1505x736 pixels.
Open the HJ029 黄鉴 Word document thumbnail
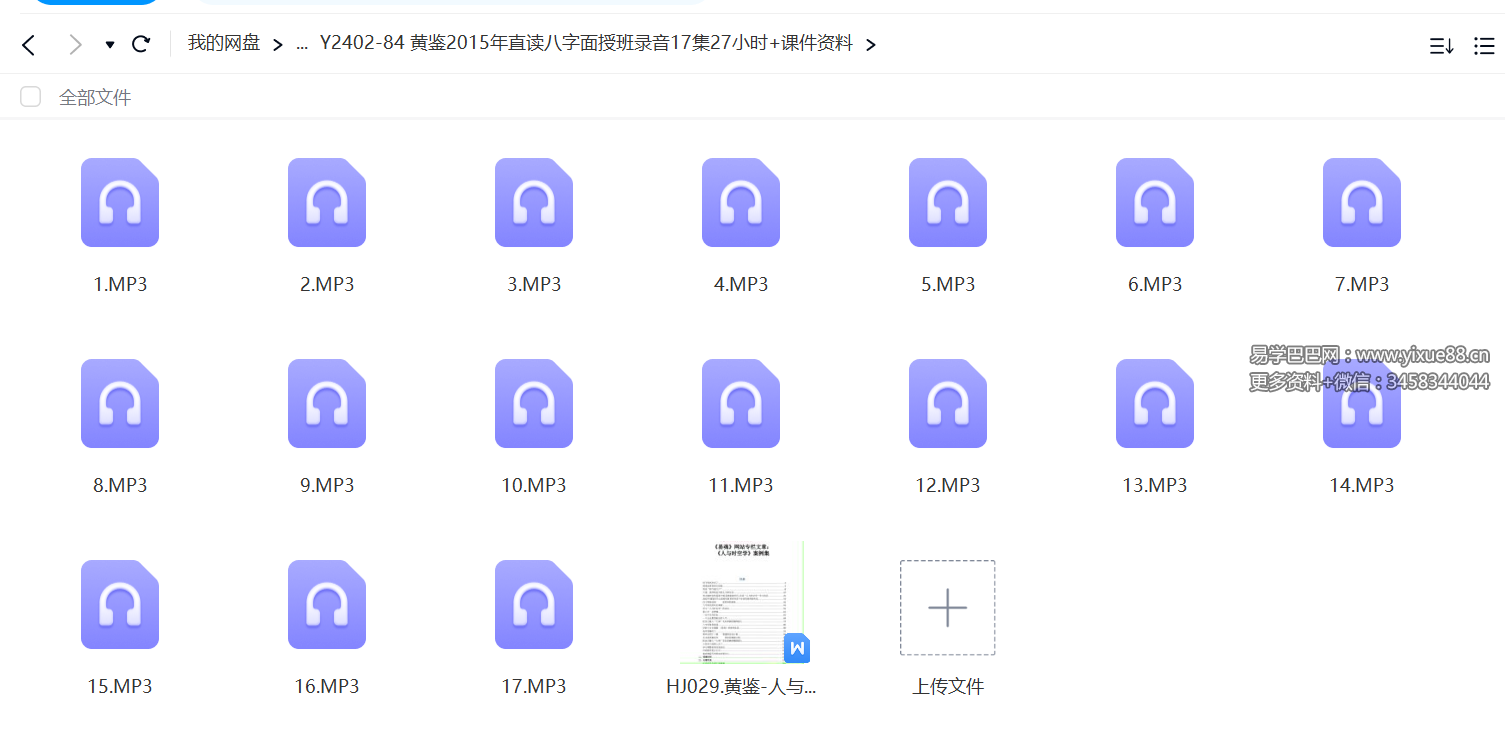(741, 601)
